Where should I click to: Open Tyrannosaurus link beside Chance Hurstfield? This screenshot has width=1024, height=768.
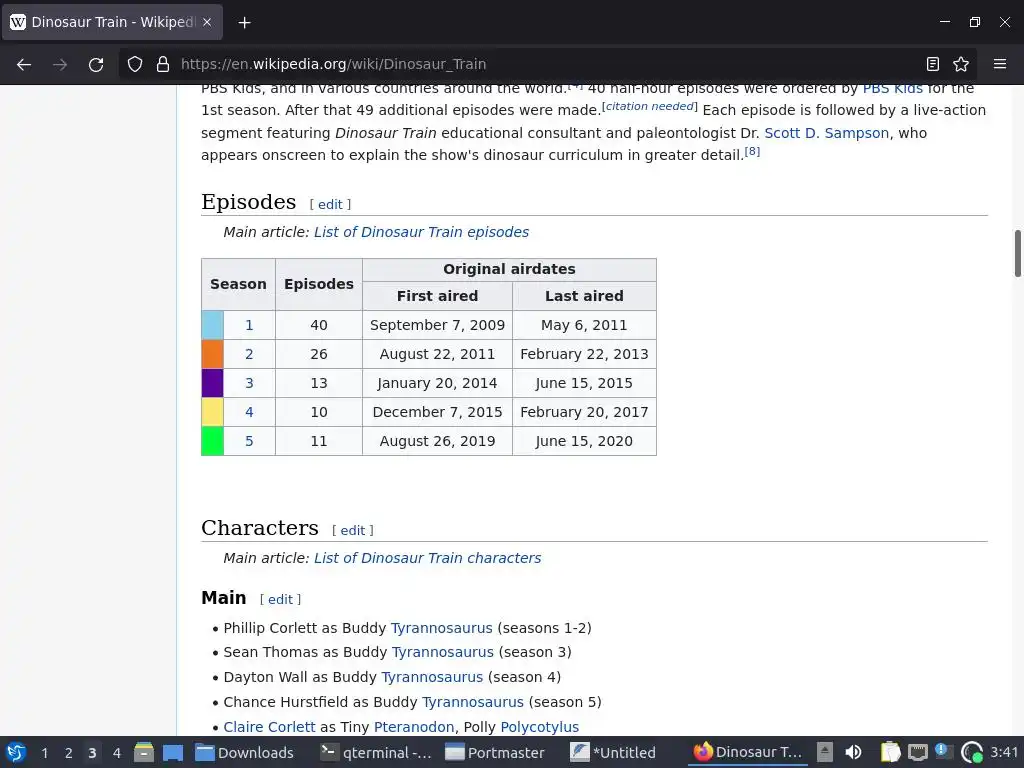(x=473, y=702)
